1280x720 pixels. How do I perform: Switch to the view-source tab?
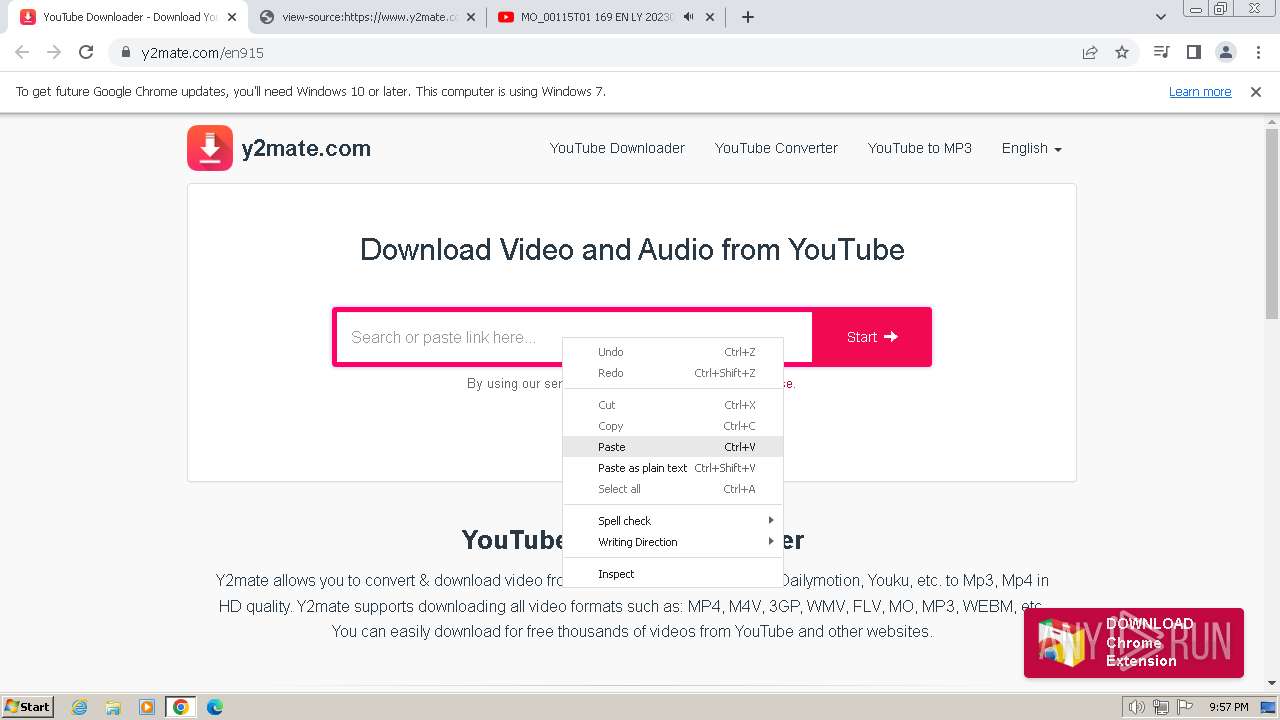click(x=366, y=17)
